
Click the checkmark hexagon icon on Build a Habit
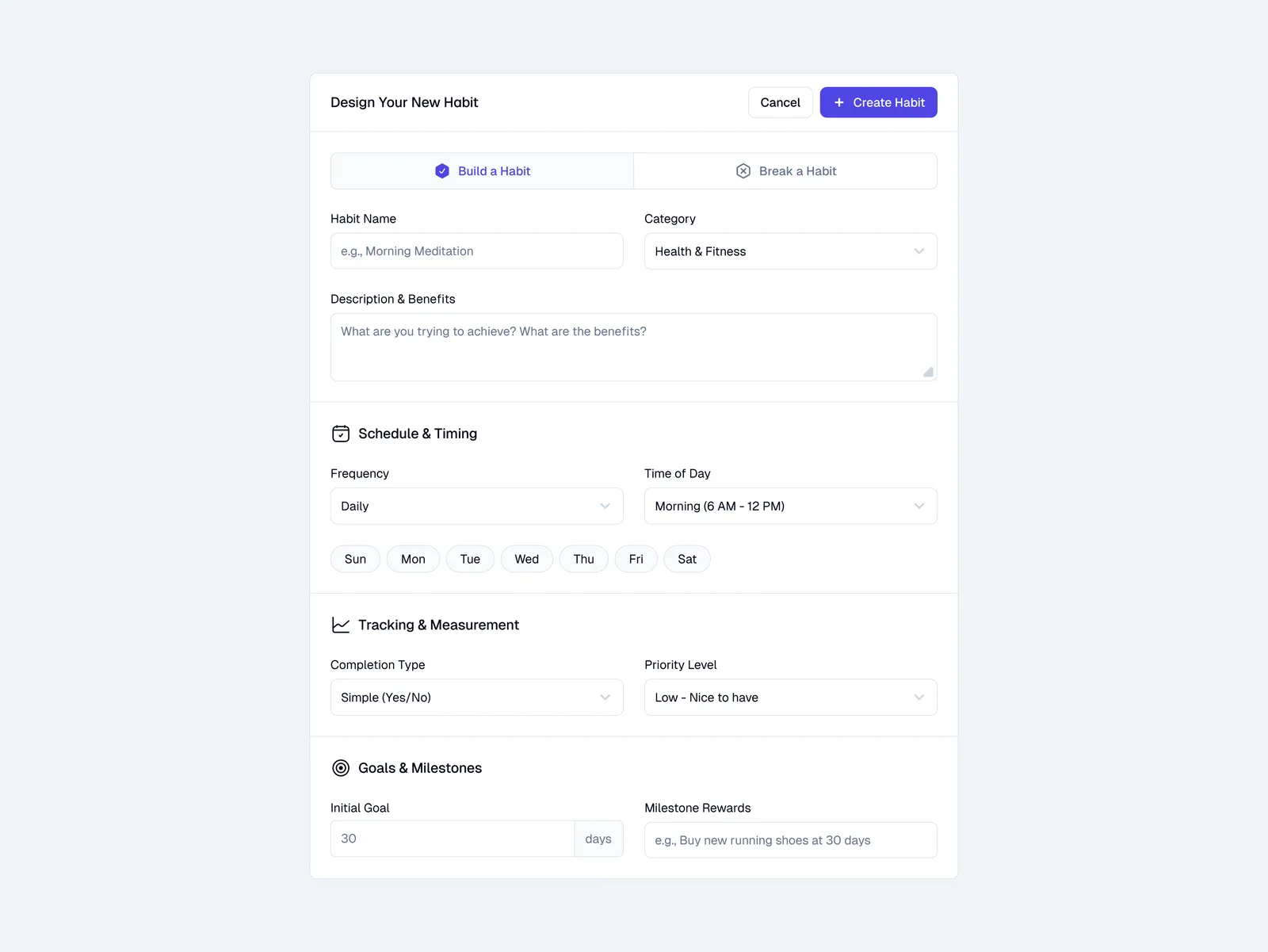click(442, 171)
